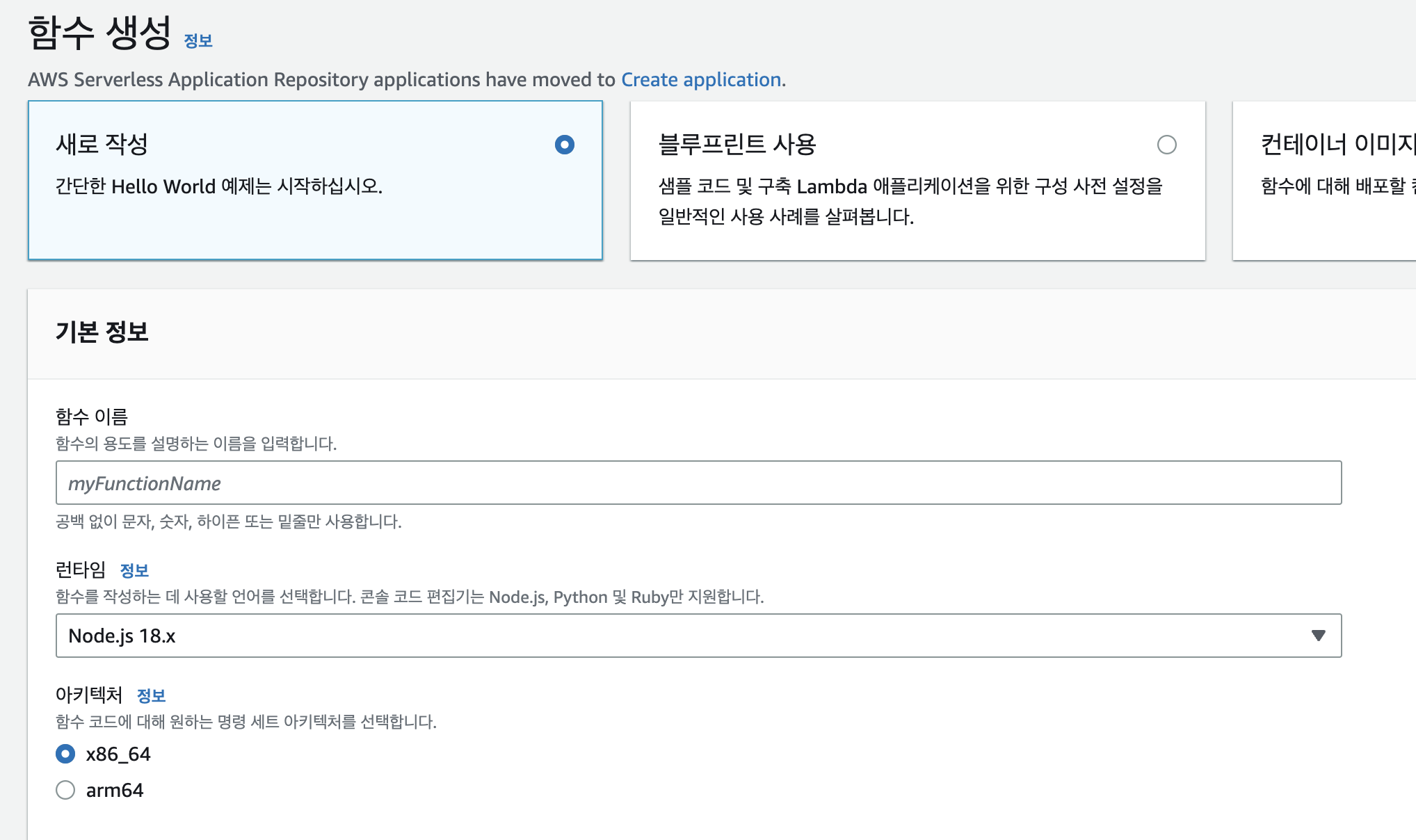Click the 함수 이름 field label
The width and height of the screenshot is (1416, 840).
pyautogui.click(x=92, y=417)
